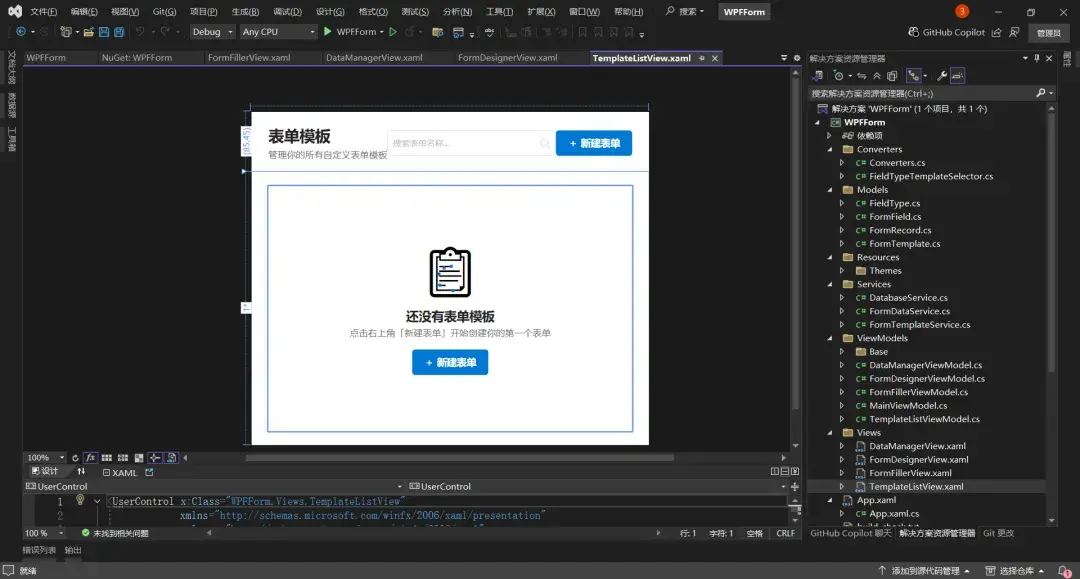Select DatabaseService.cs file
This screenshot has width=1080, height=579.
click(x=908, y=298)
